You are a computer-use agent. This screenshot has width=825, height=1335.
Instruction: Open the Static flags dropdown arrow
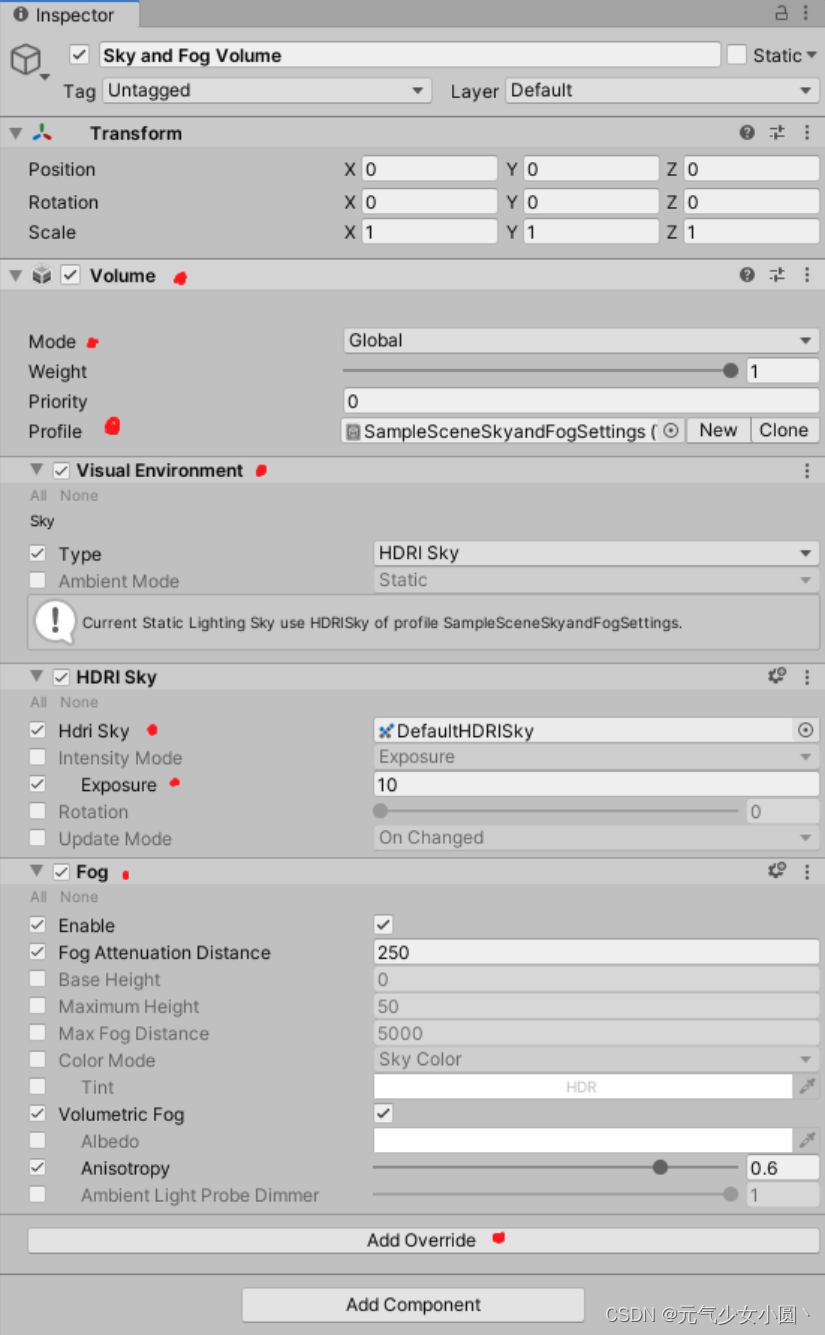pyautogui.click(x=811, y=56)
